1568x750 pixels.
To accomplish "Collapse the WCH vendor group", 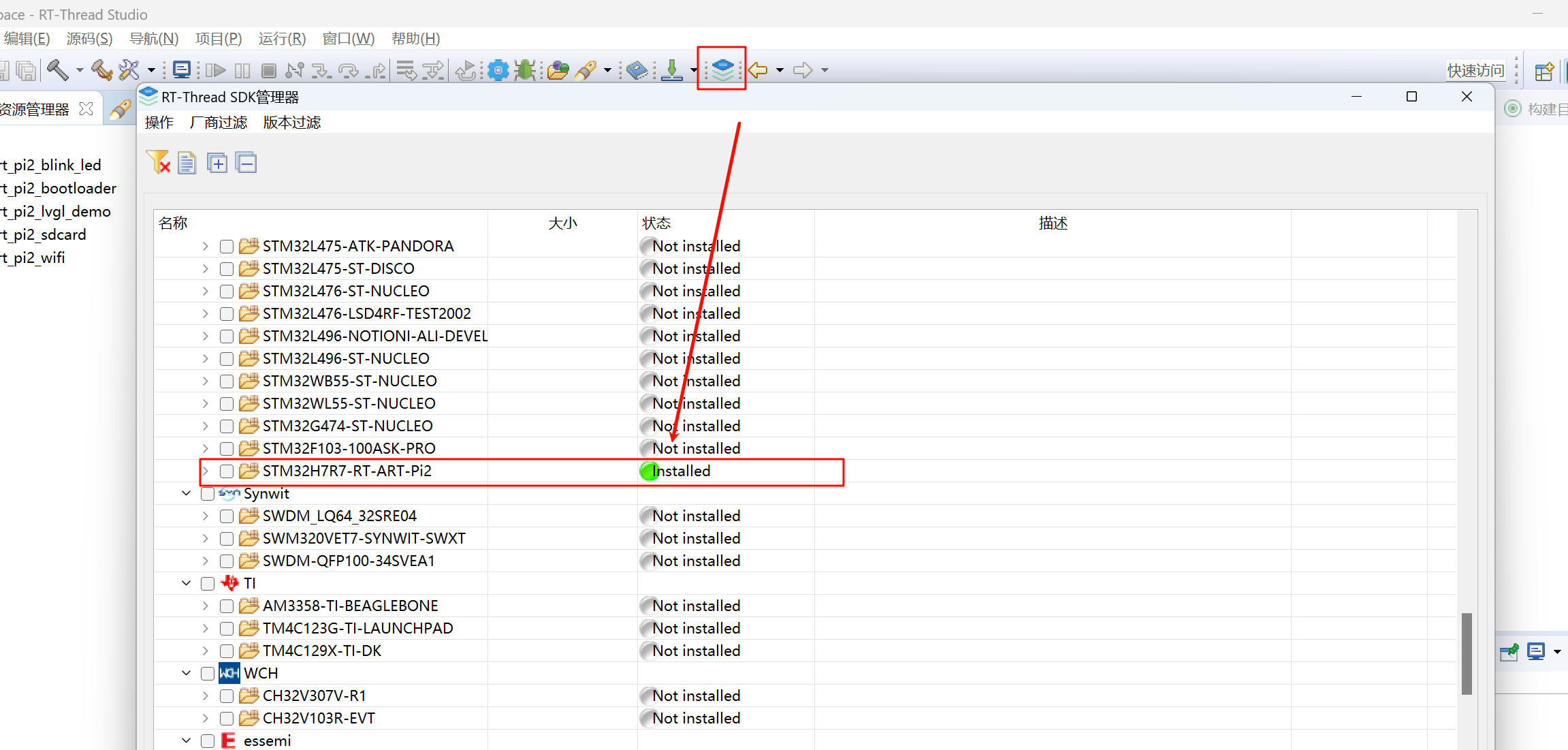I will pyautogui.click(x=186, y=673).
